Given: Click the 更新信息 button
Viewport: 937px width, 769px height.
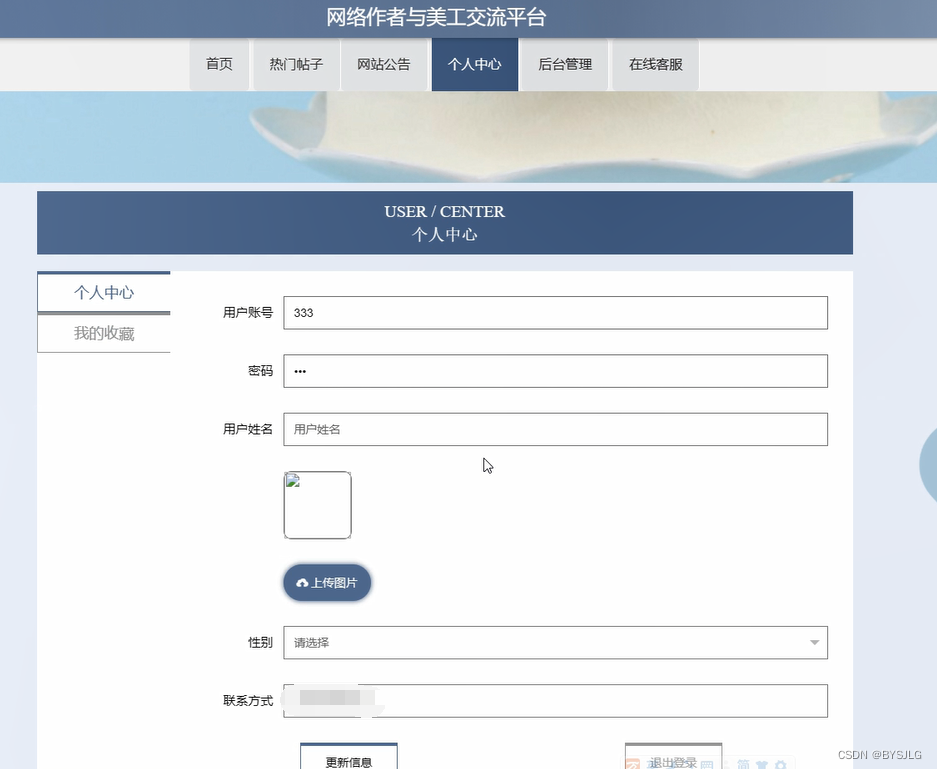Looking at the screenshot, I should (349, 757).
